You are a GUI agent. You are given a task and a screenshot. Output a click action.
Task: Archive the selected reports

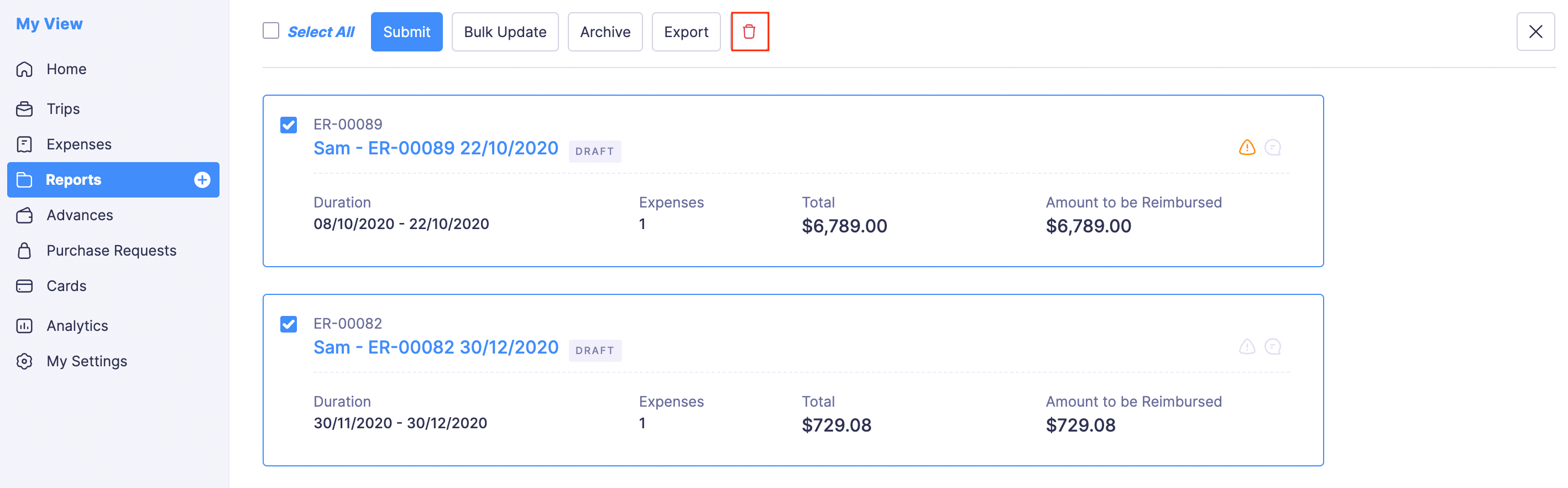(x=604, y=32)
